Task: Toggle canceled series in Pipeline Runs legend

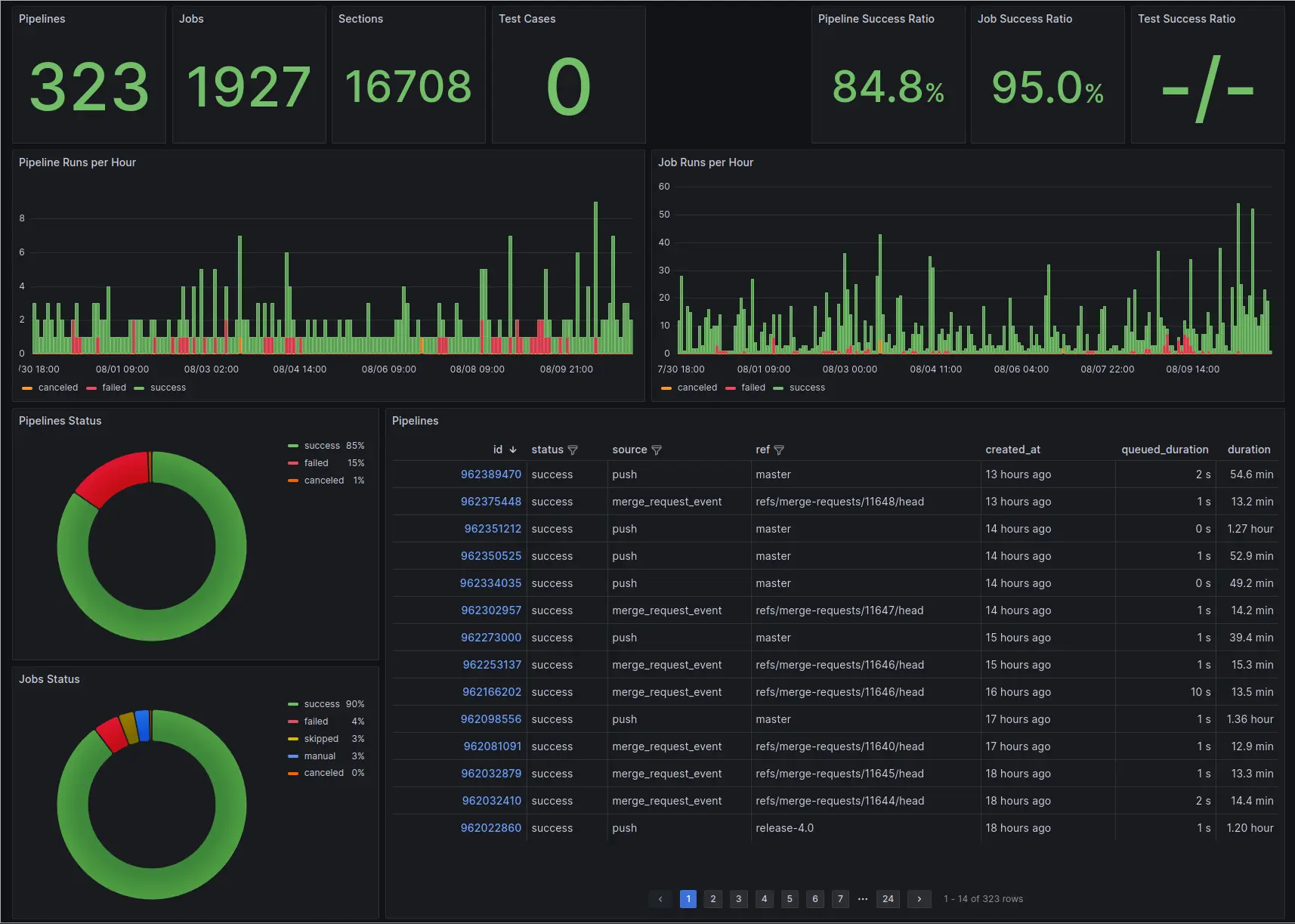Action: coord(50,388)
